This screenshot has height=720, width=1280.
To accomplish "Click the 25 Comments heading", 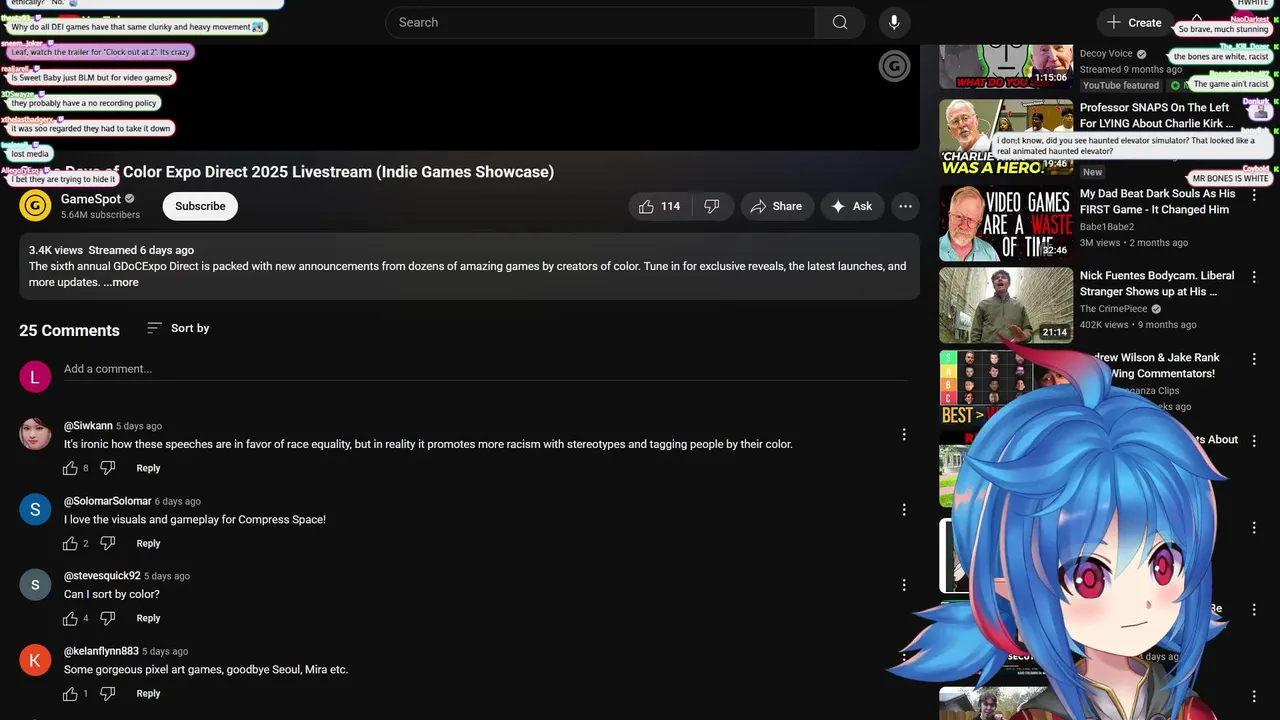I will (69, 330).
